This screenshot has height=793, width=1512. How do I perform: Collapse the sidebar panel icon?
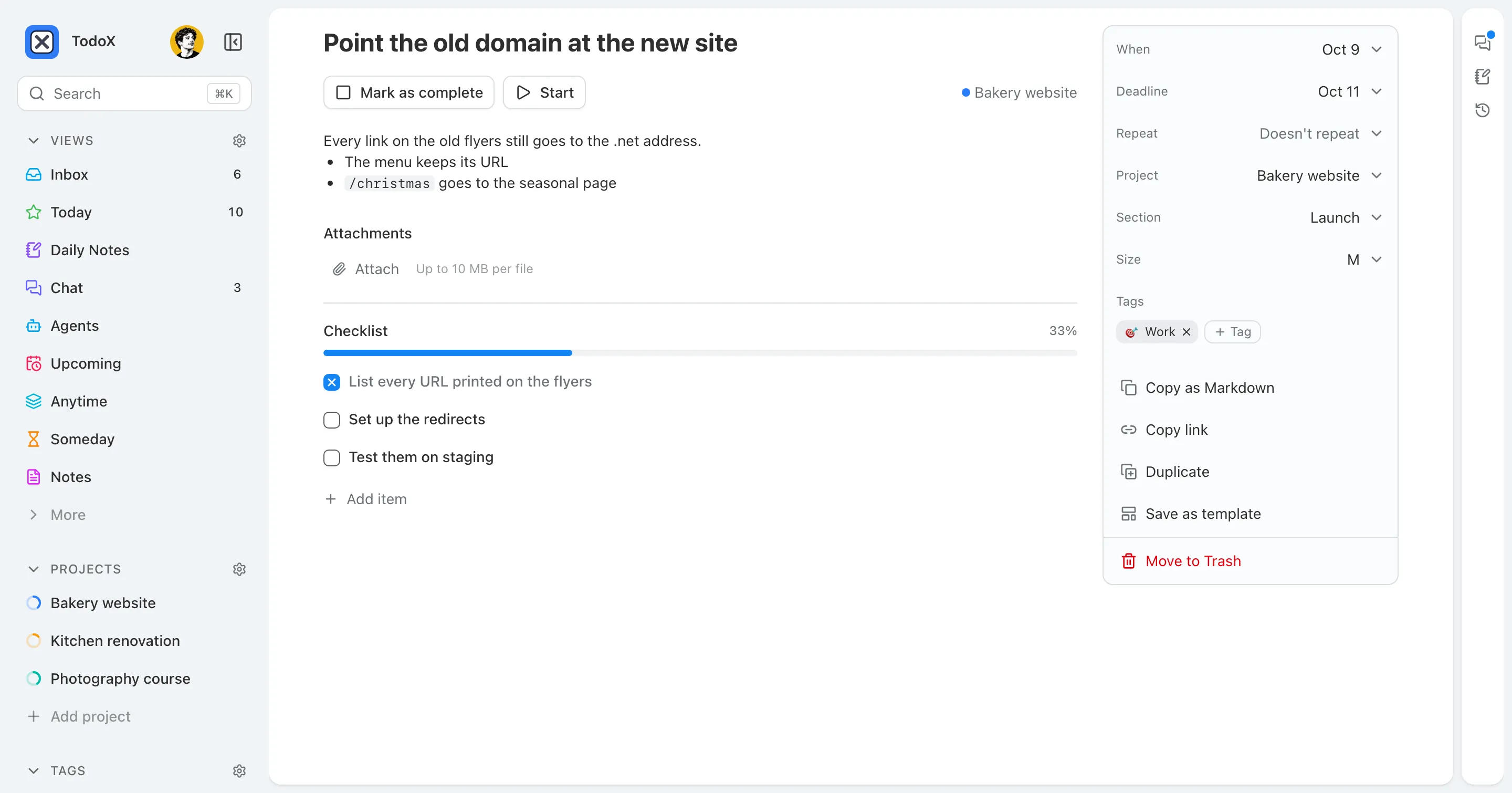click(x=233, y=41)
